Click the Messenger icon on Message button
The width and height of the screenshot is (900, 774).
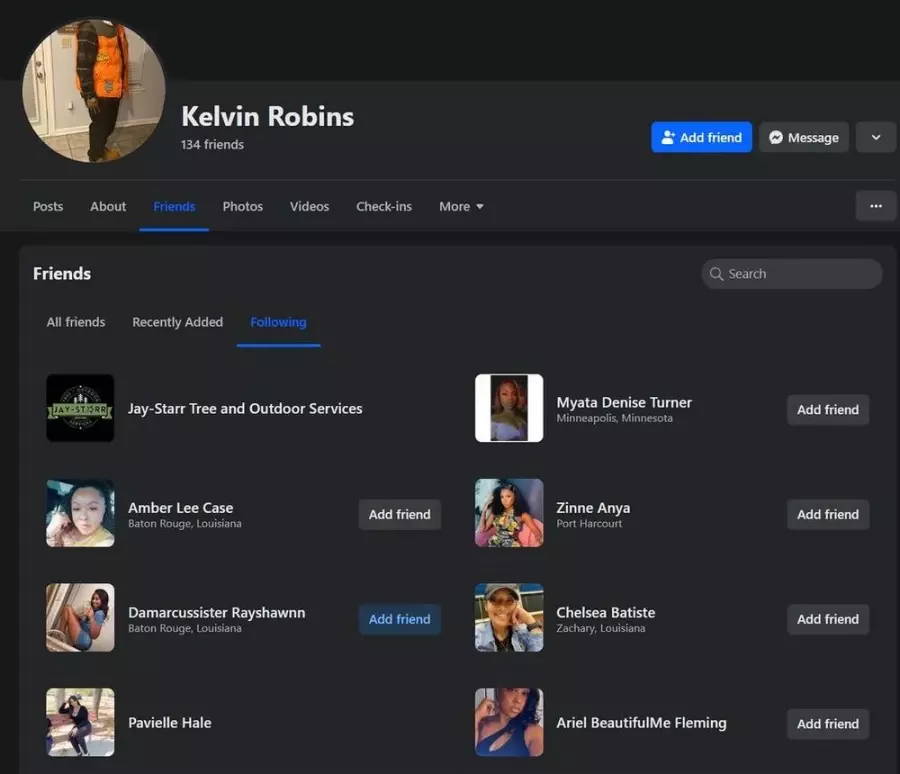point(776,138)
